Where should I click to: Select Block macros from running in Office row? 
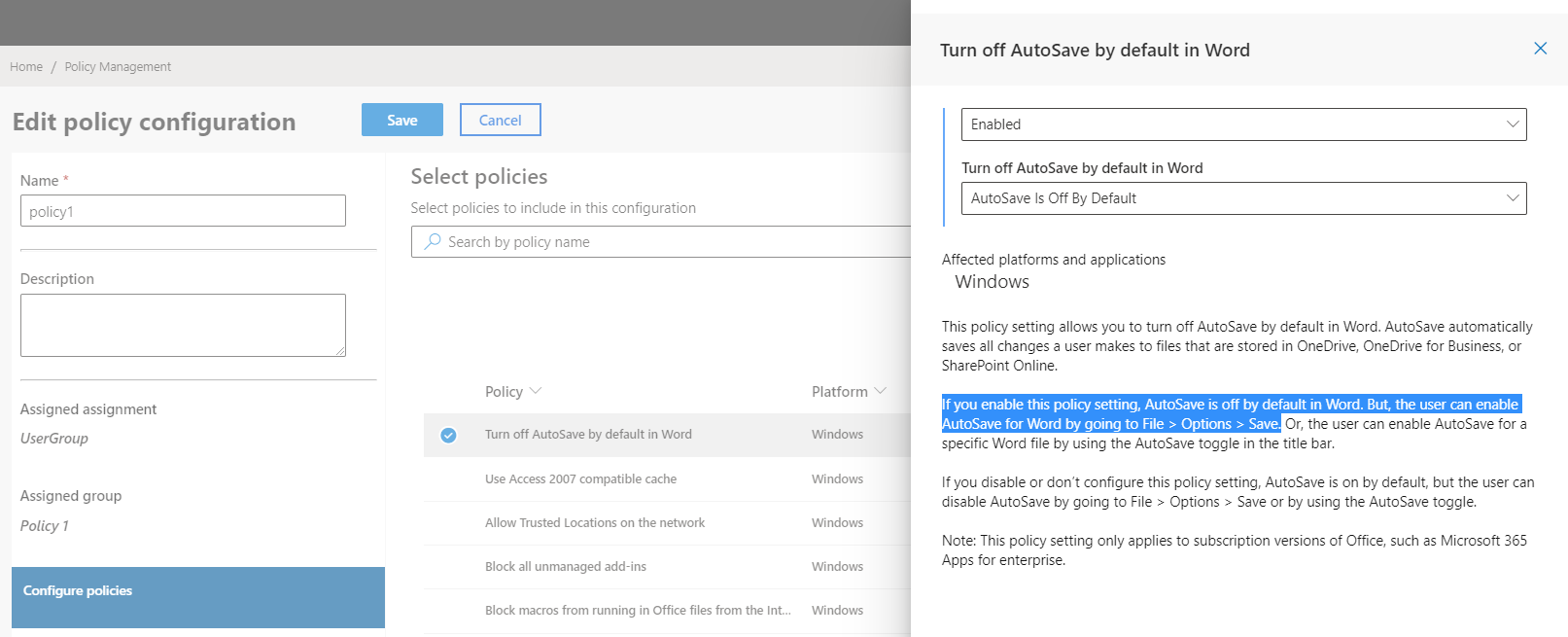tap(667, 610)
